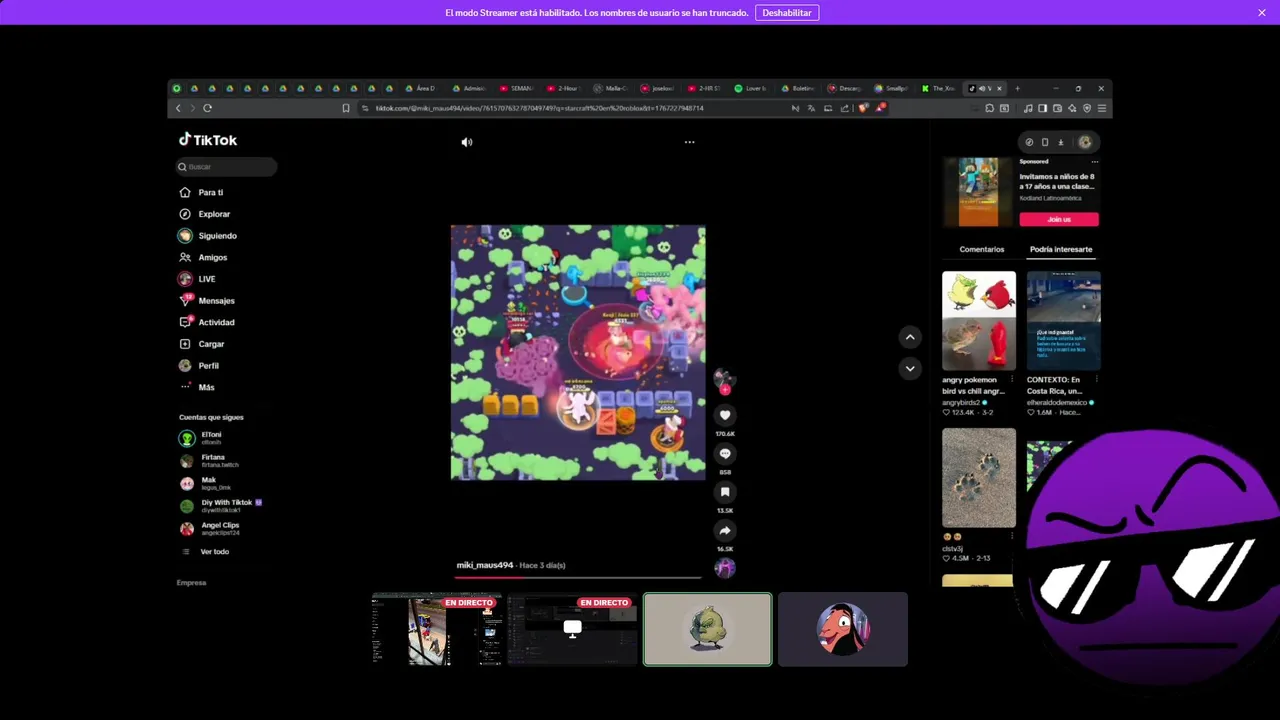The image size is (1280, 720).
Task: Open followed account Firtana
Action: (x=209, y=461)
